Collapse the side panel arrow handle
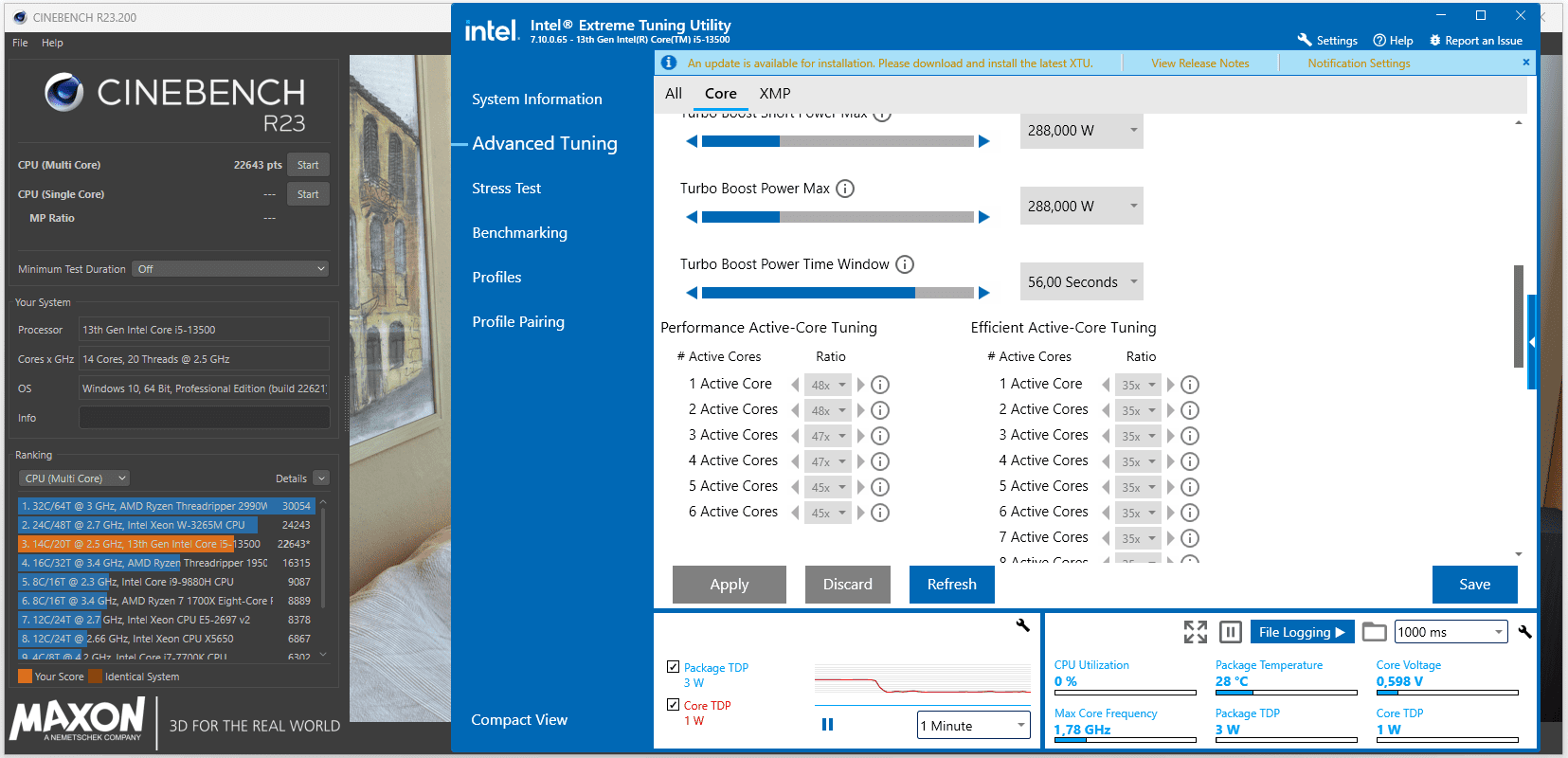Viewport: 1568px width, 758px height. tap(1532, 342)
